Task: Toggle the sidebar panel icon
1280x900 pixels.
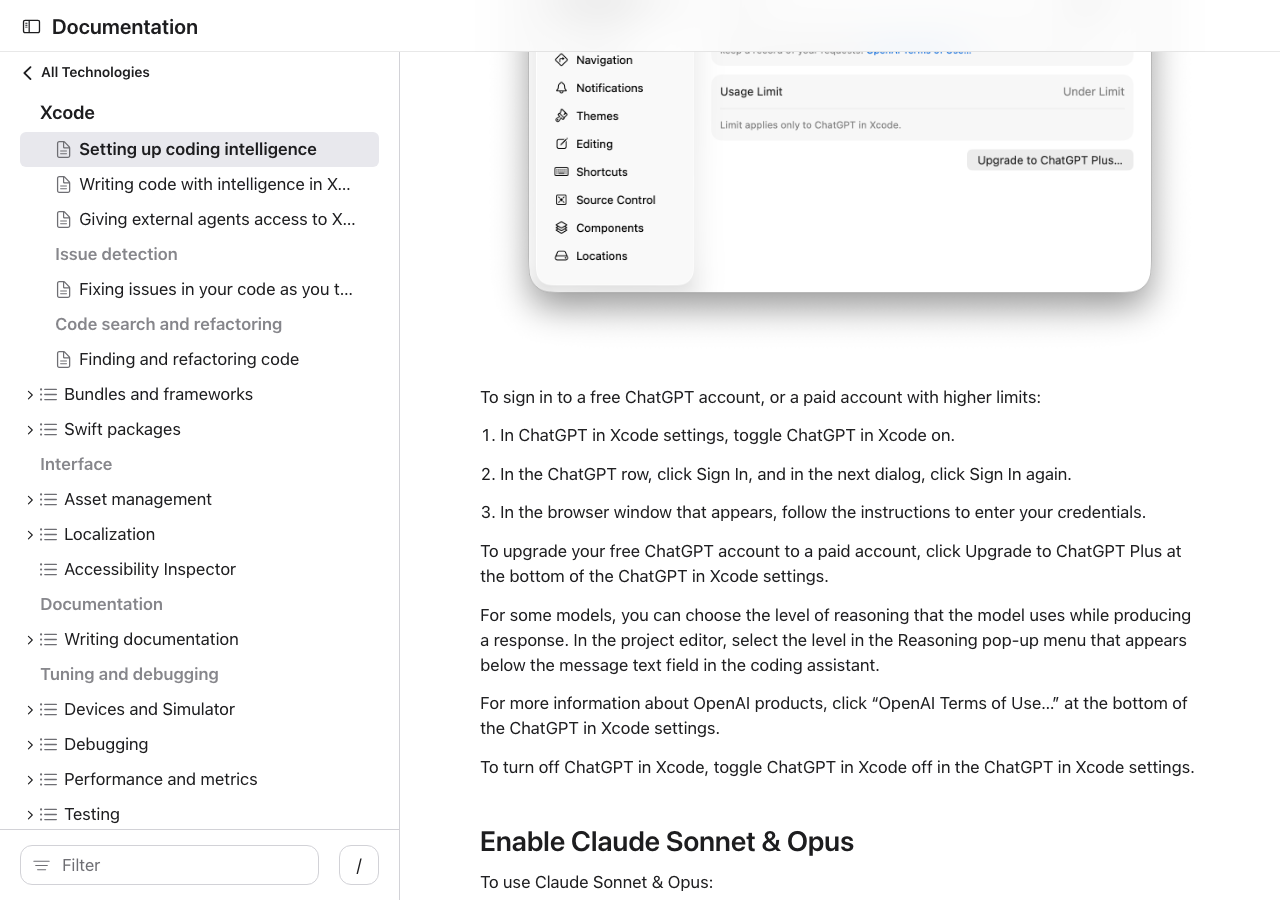Action: coord(31,27)
